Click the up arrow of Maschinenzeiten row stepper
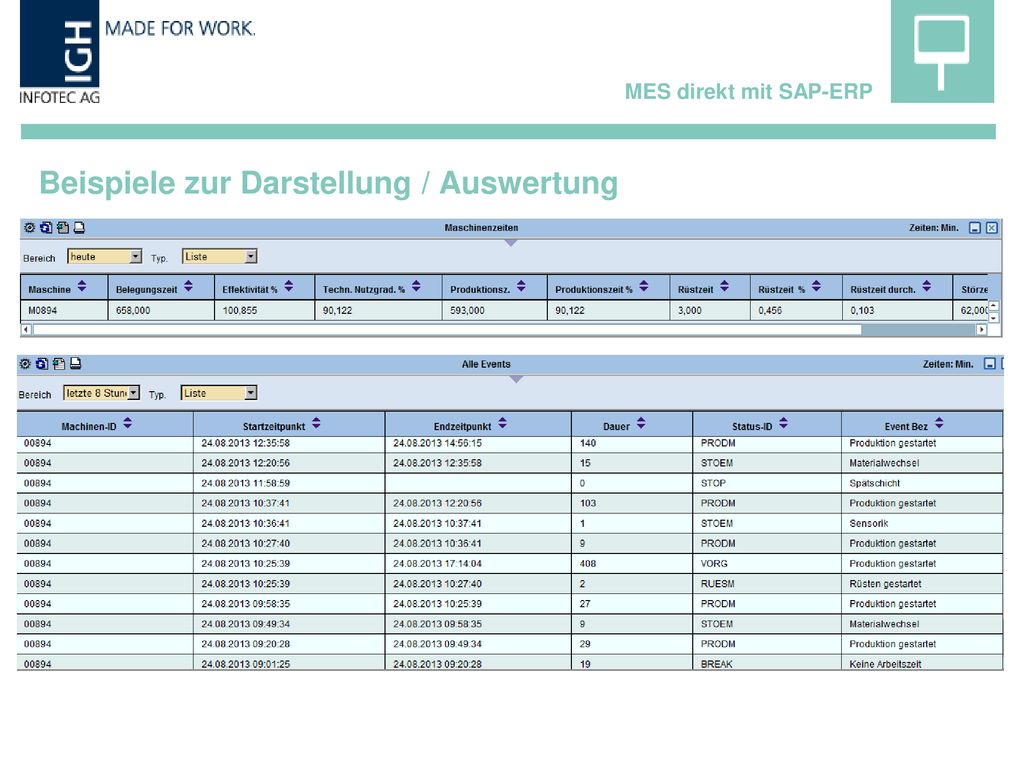1024x768 pixels. coord(993,306)
